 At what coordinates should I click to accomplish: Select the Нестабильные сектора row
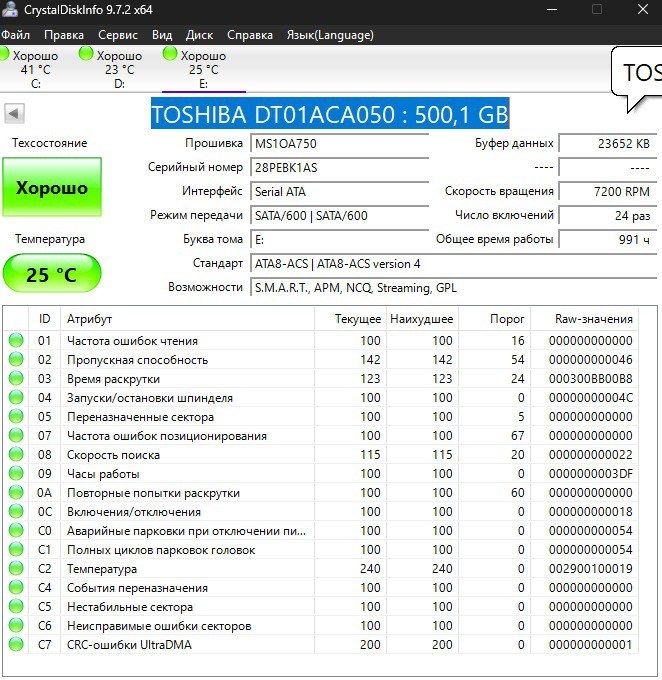(321, 607)
